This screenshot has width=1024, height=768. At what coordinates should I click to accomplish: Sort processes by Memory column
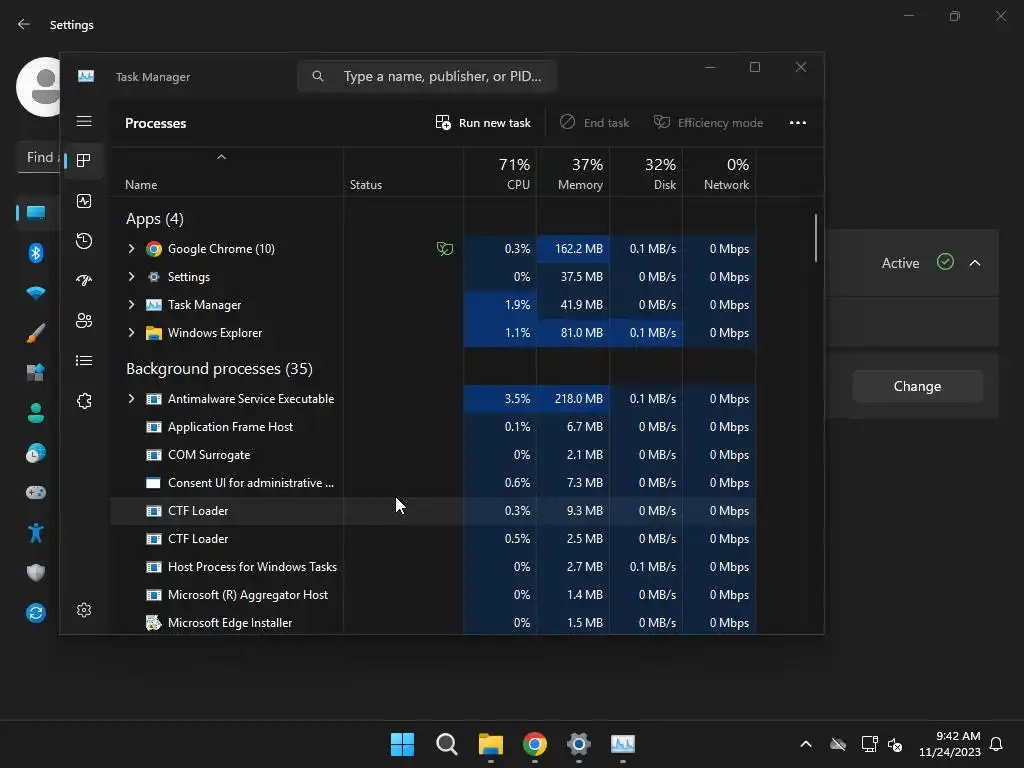click(573, 173)
